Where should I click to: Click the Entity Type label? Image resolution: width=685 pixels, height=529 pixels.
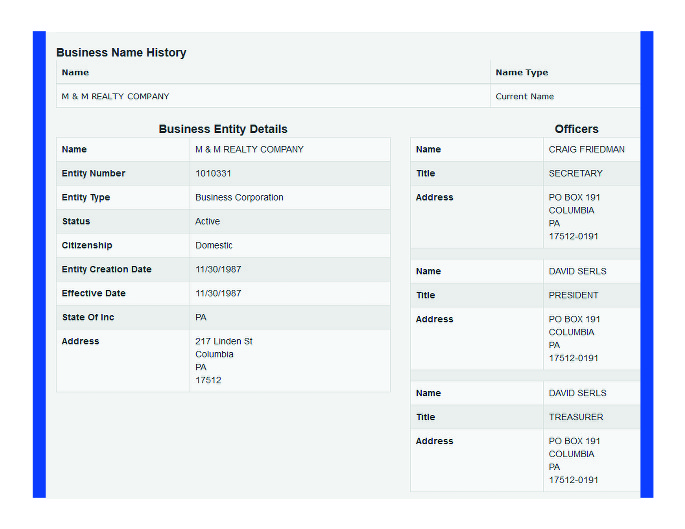(x=86, y=198)
